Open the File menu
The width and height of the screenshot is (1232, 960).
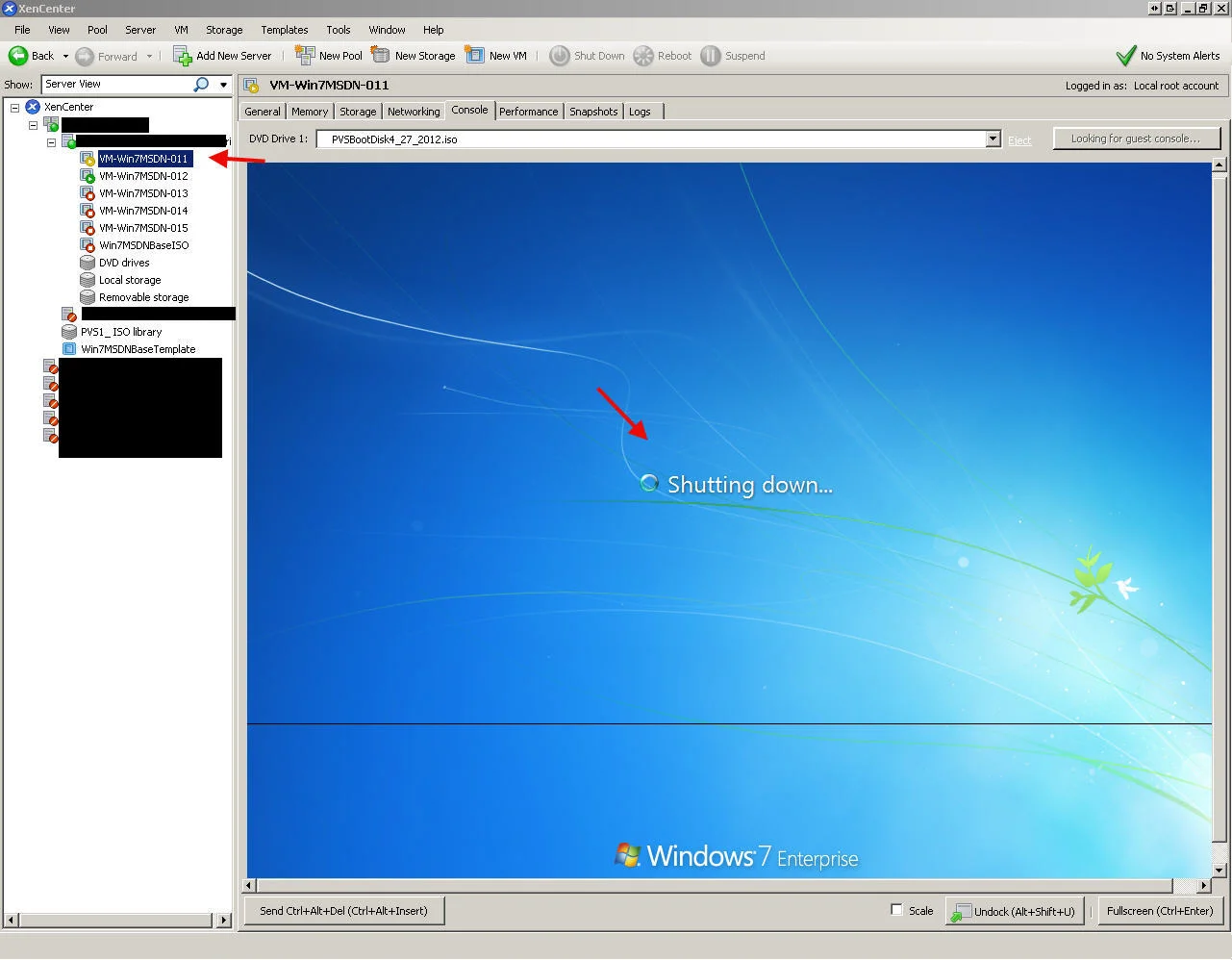click(x=22, y=30)
